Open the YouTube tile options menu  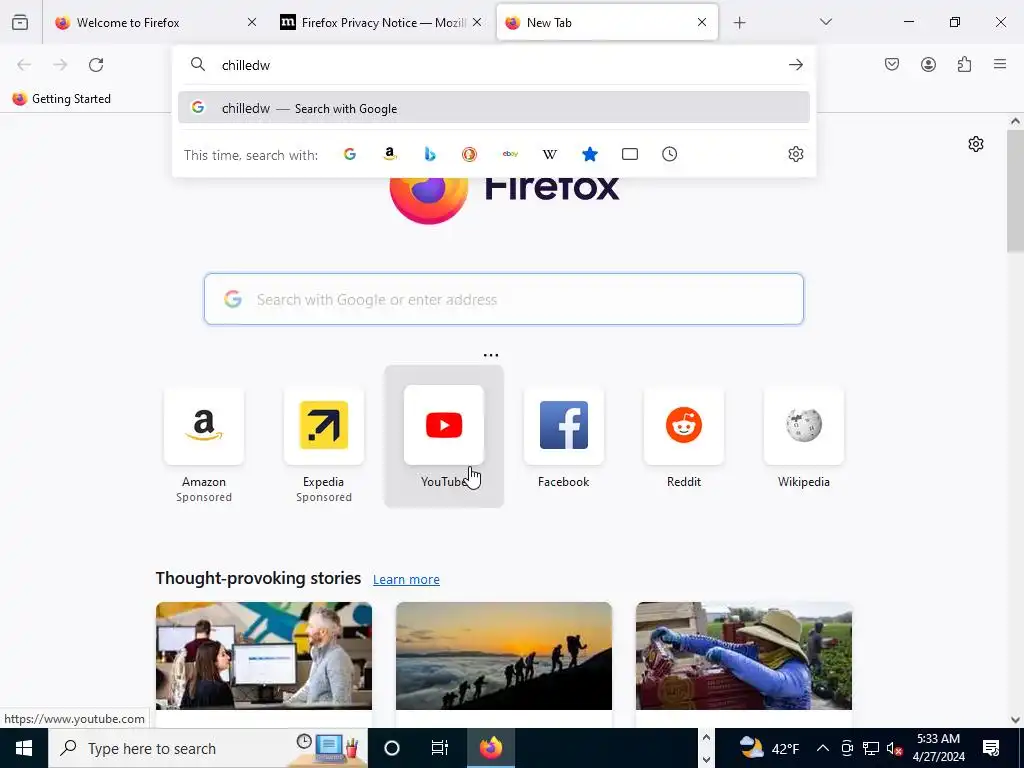point(490,355)
